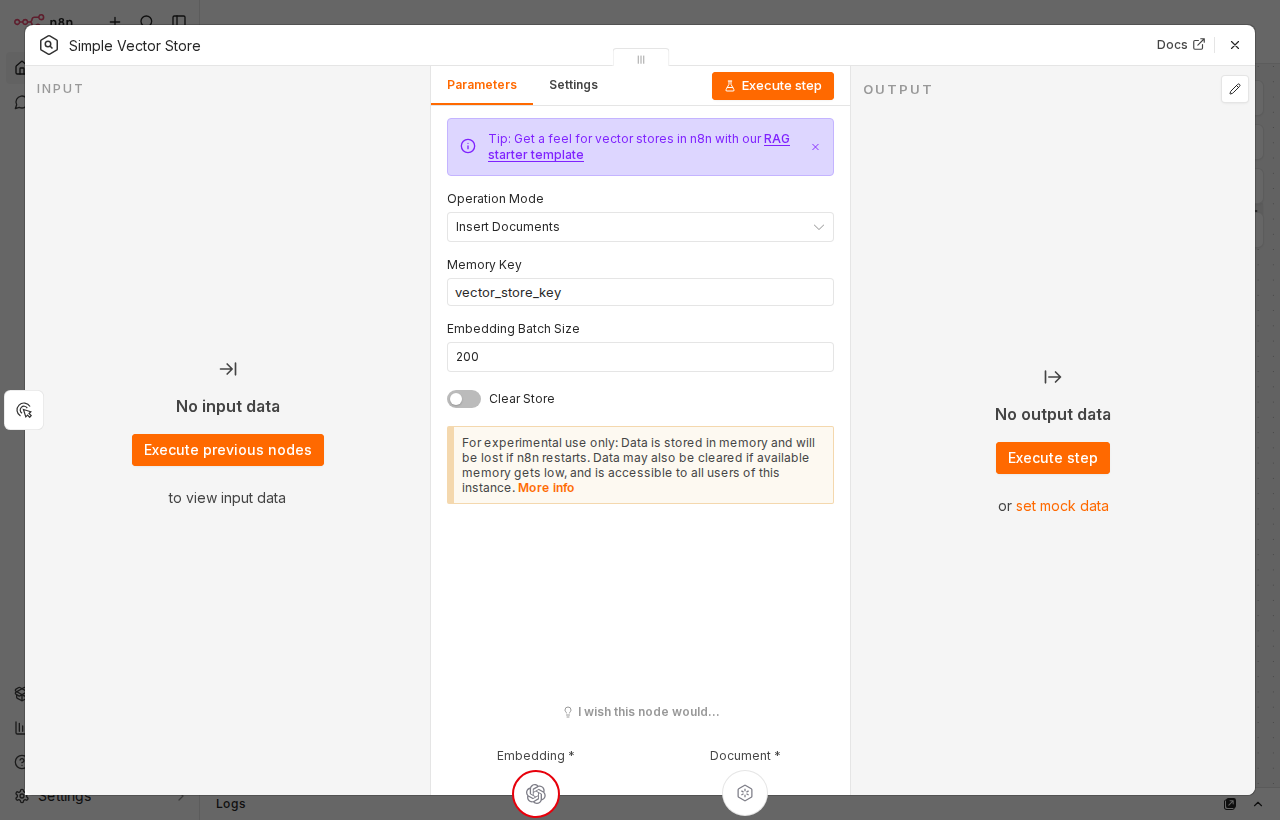
Task: Switch to the Settings tab
Action: (573, 85)
